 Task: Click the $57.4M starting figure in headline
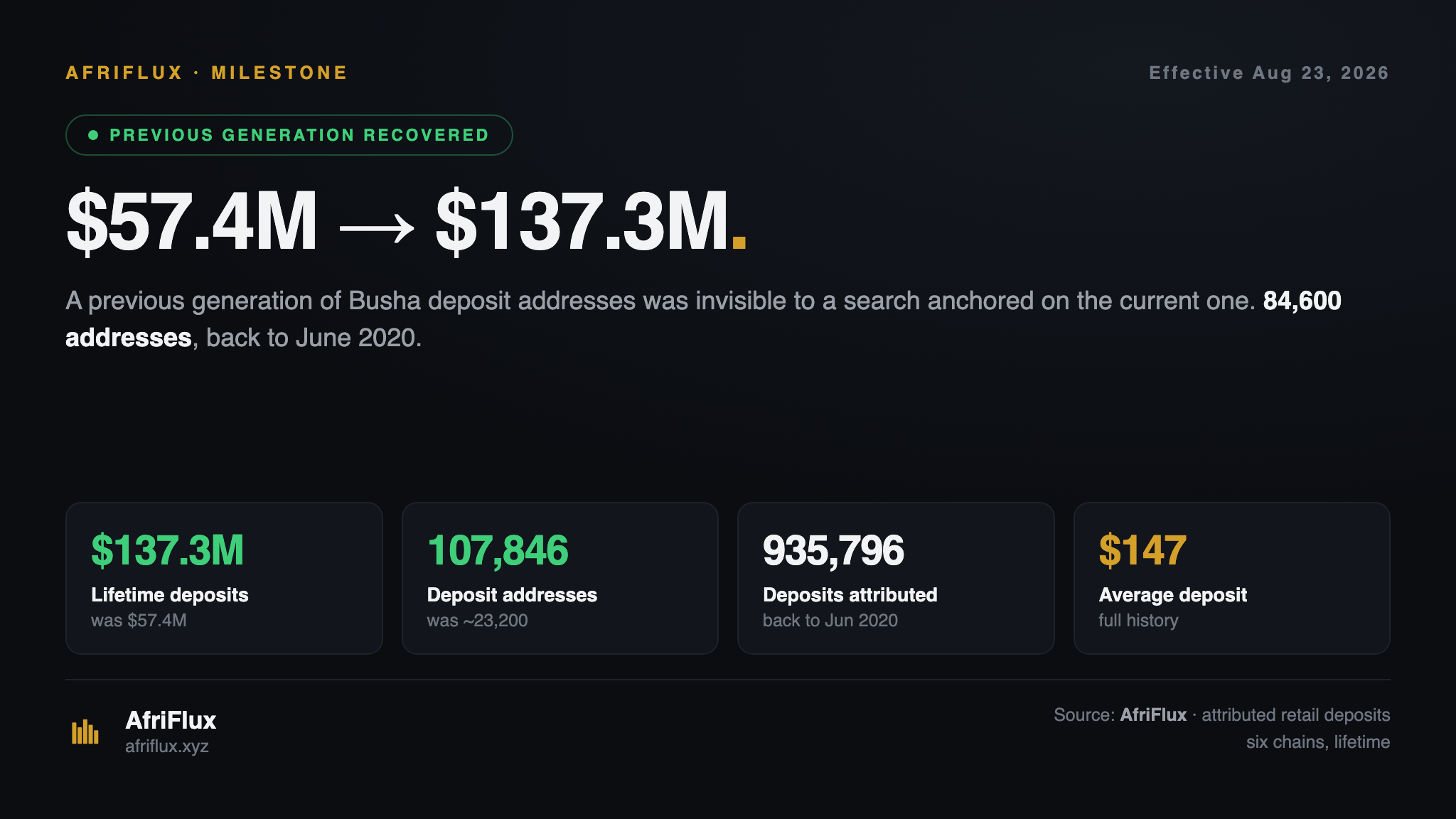point(192,221)
